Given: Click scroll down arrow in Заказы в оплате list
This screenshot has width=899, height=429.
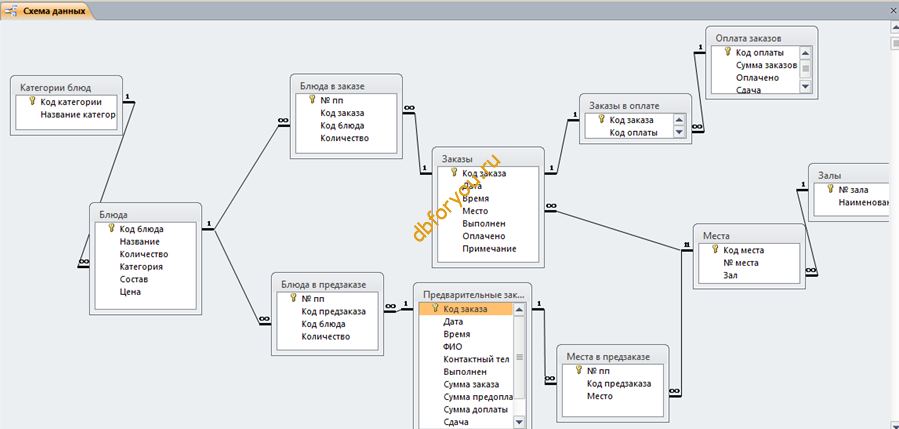Looking at the screenshot, I should tap(679, 132).
